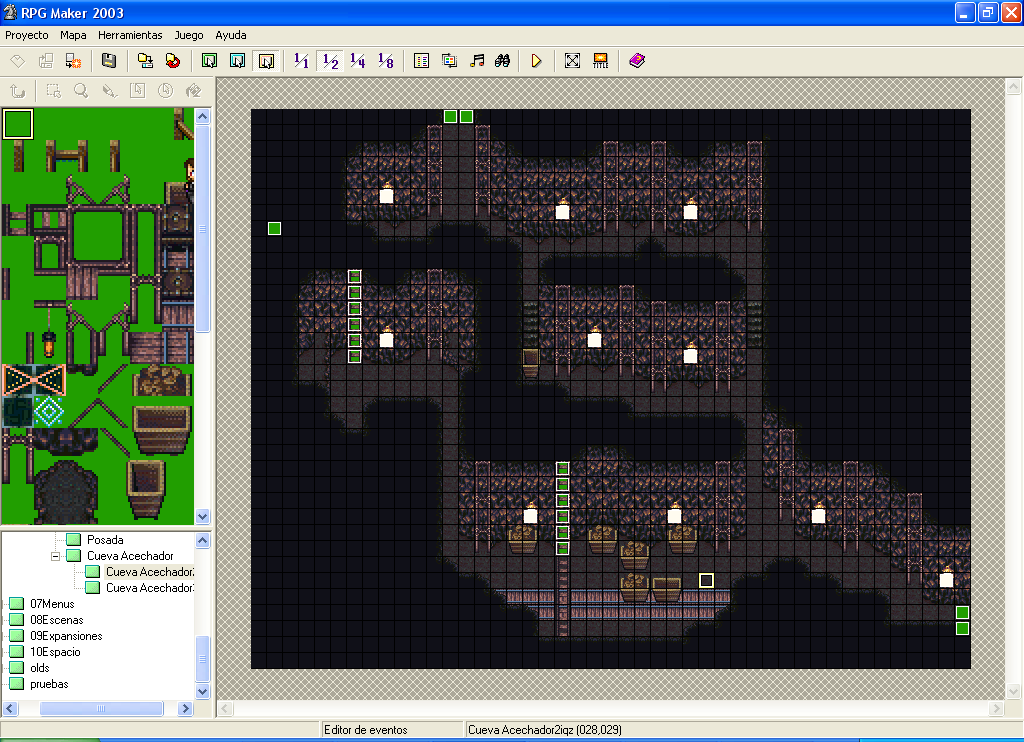This screenshot has height=742, width=1024.
Task: Select the Rectangle drawing tool
Action: coord(137,91)
